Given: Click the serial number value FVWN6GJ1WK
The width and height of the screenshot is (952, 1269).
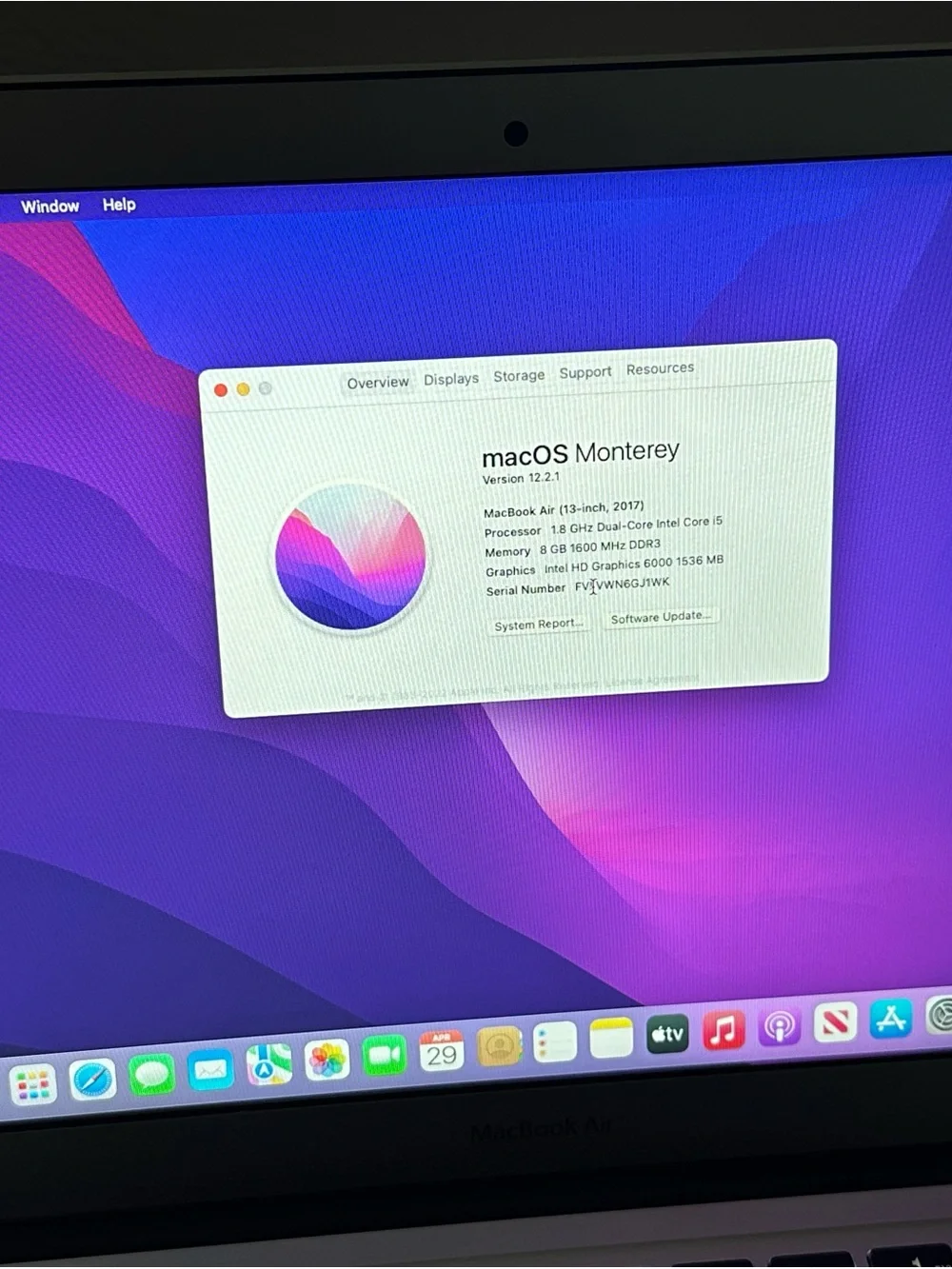Looking at the screenshot, I should pos(623,585).
